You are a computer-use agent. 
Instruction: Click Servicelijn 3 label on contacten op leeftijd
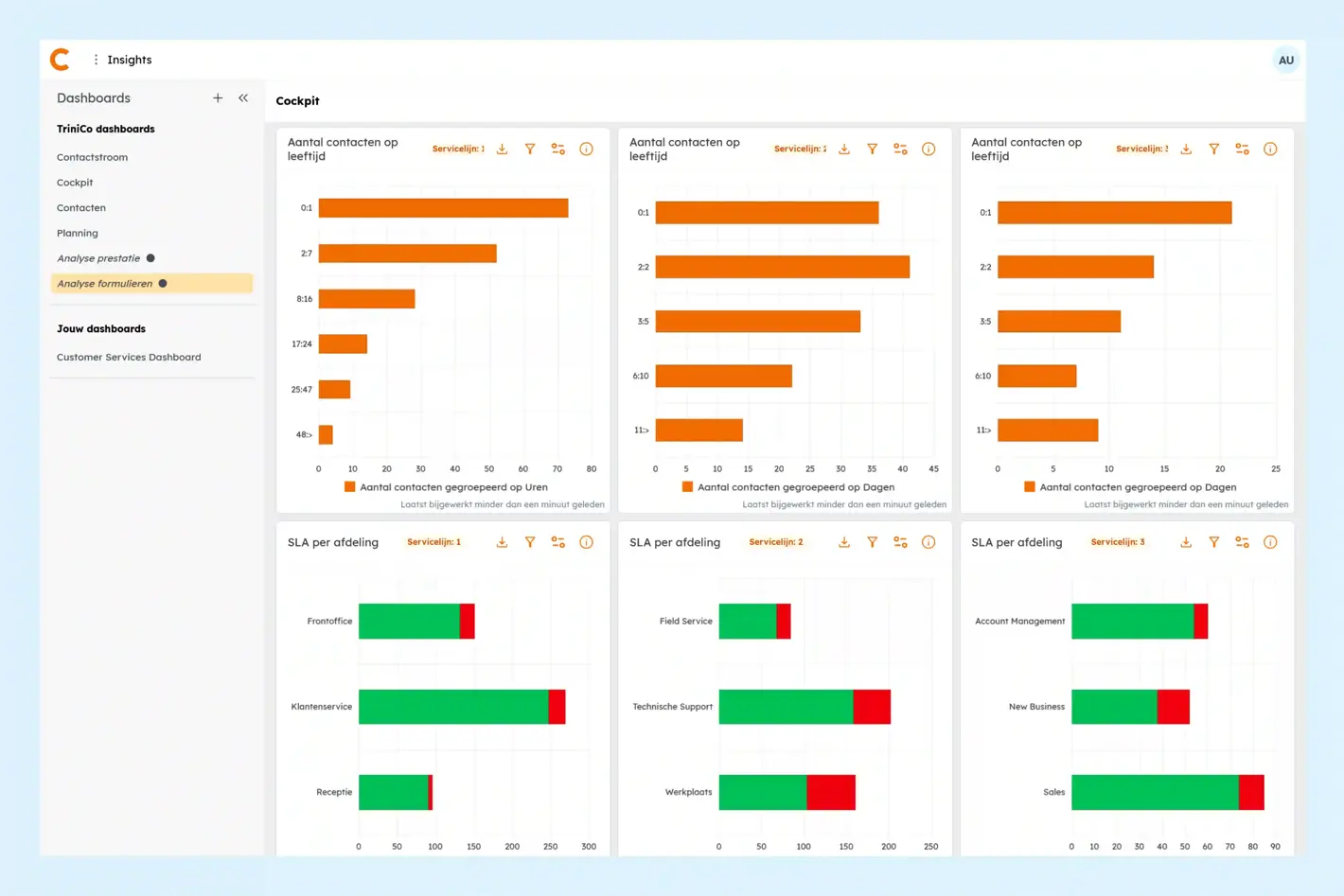point(1141,149)
